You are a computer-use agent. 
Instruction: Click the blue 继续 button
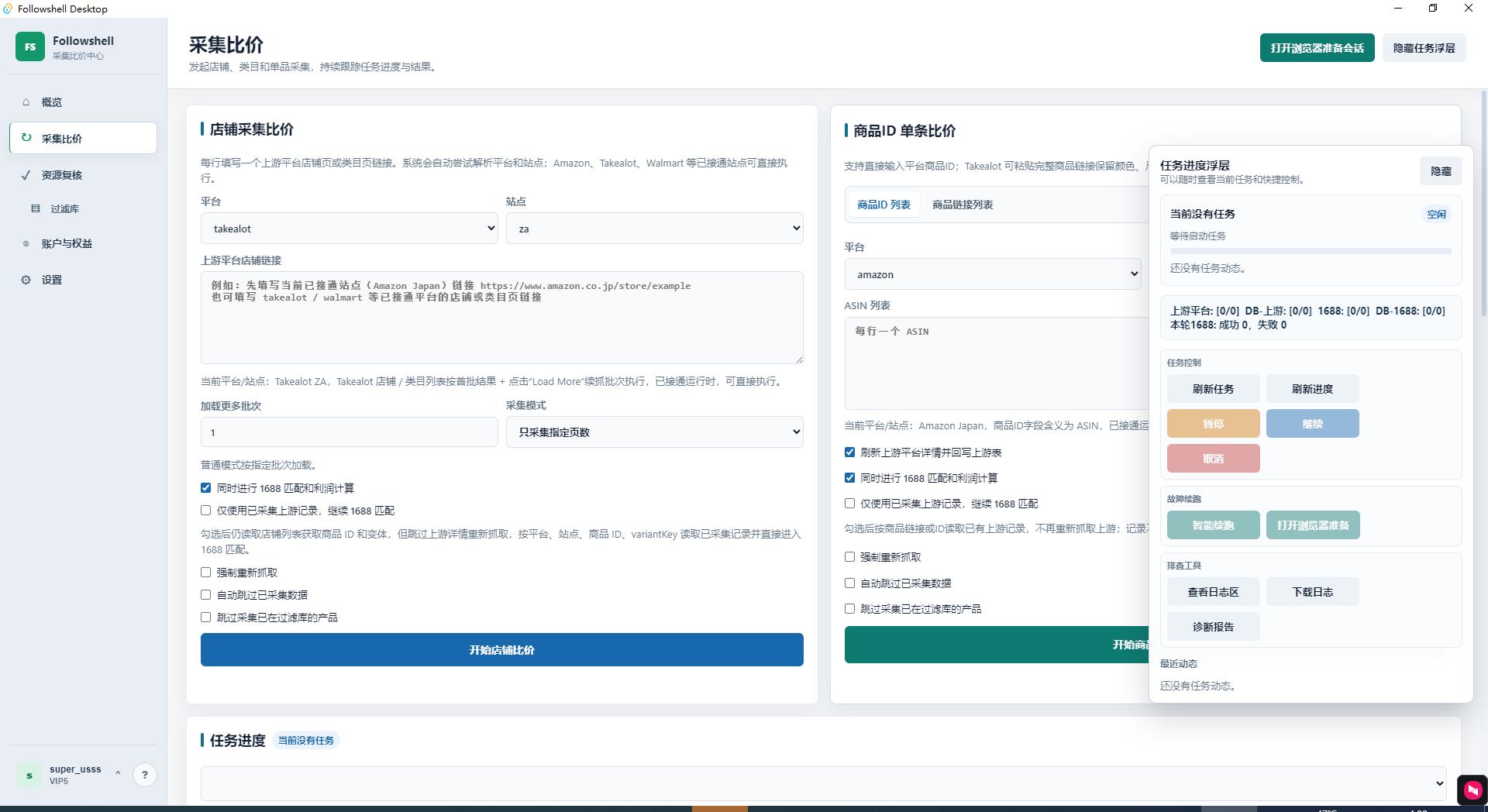[1312, 424]
